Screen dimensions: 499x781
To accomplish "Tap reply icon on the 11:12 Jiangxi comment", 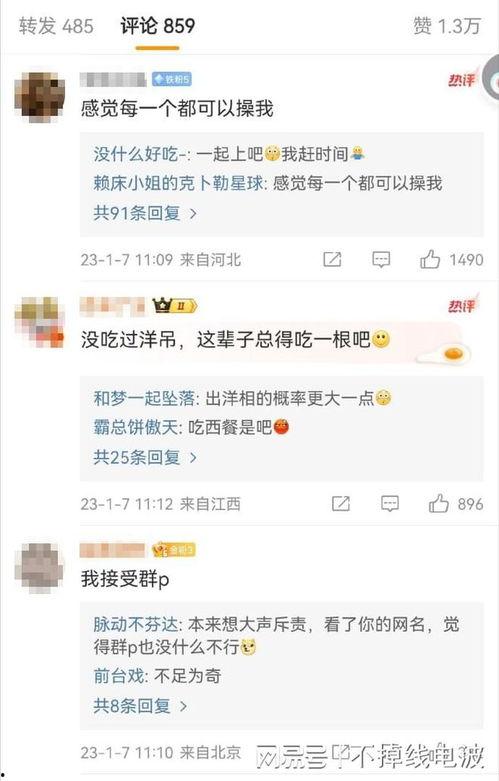I will [x=390, y=504].
